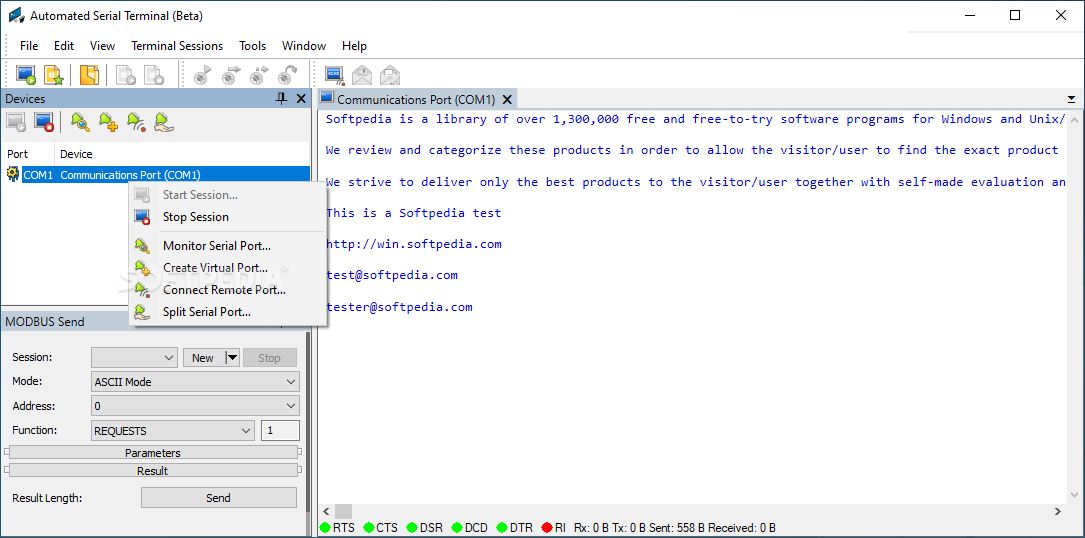Click the New button in MODBUS Send

point(203,358)
